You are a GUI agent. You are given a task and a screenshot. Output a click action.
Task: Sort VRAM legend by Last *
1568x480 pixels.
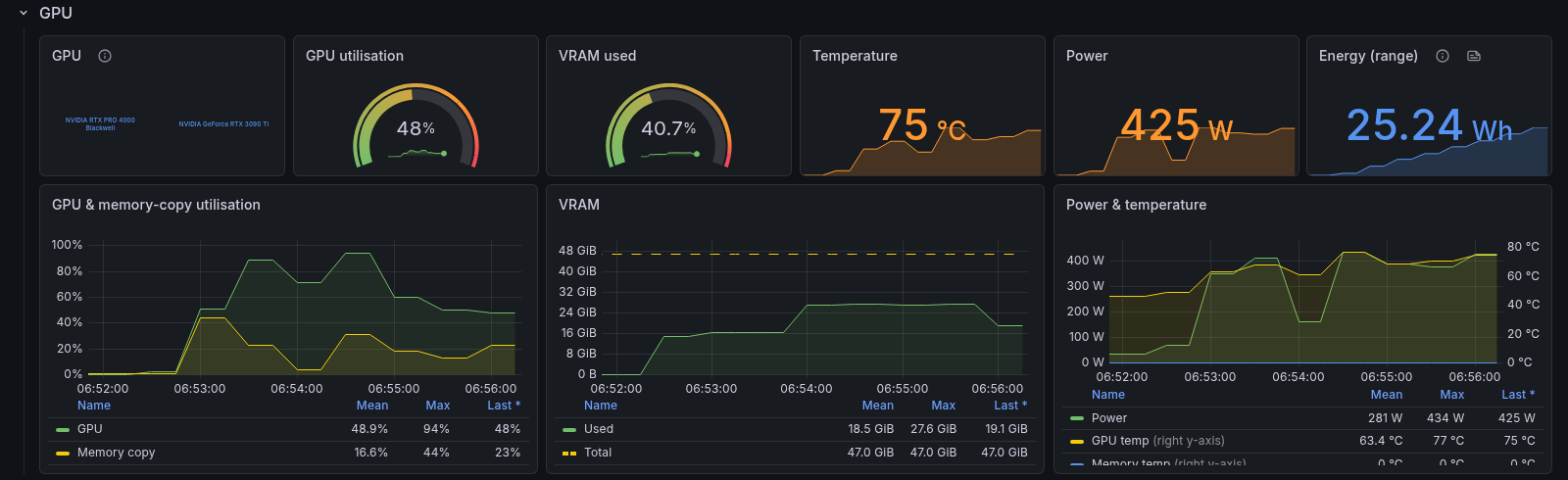[x=1010, y=406]
